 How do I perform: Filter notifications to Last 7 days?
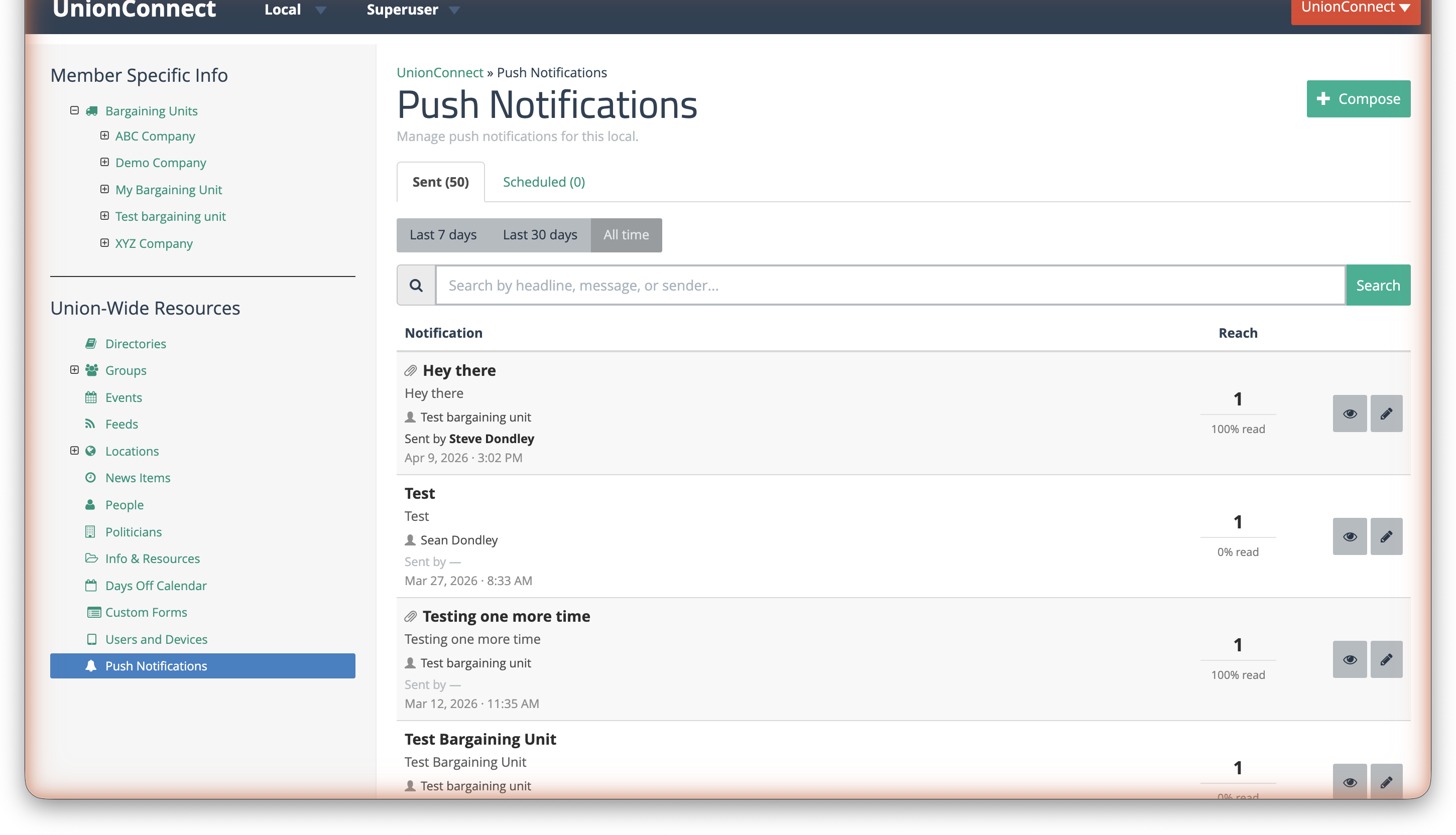(x=443, y=235)
